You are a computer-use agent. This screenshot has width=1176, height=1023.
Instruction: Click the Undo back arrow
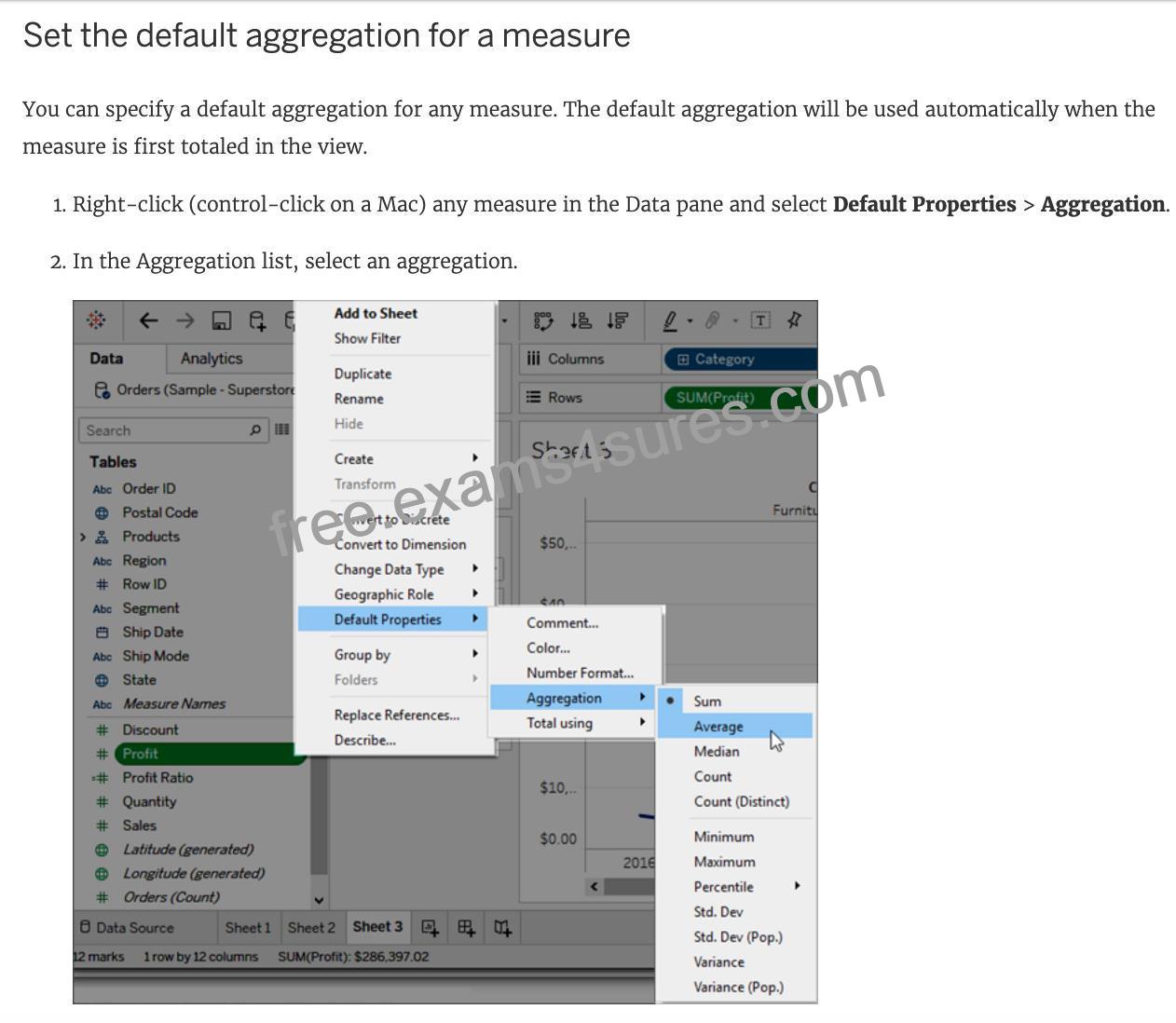pyautogui.click(x=148, y=321)
